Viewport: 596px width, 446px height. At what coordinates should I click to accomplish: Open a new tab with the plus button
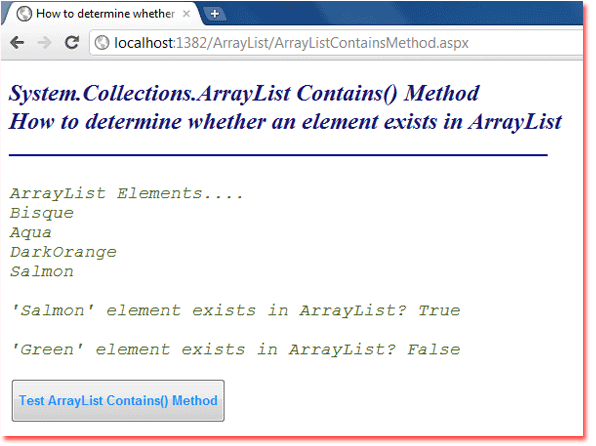215,14
